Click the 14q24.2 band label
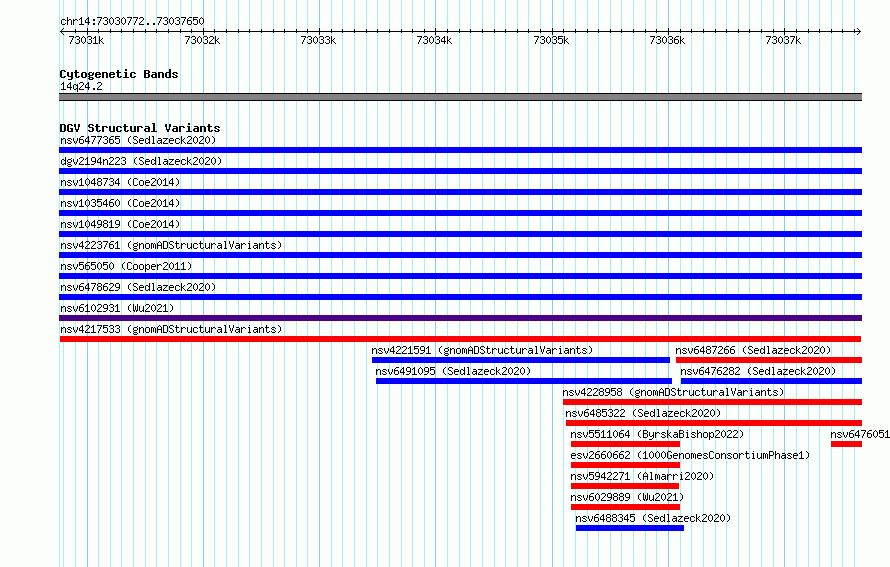Viewport: 890px width, 567px height. 81,86
